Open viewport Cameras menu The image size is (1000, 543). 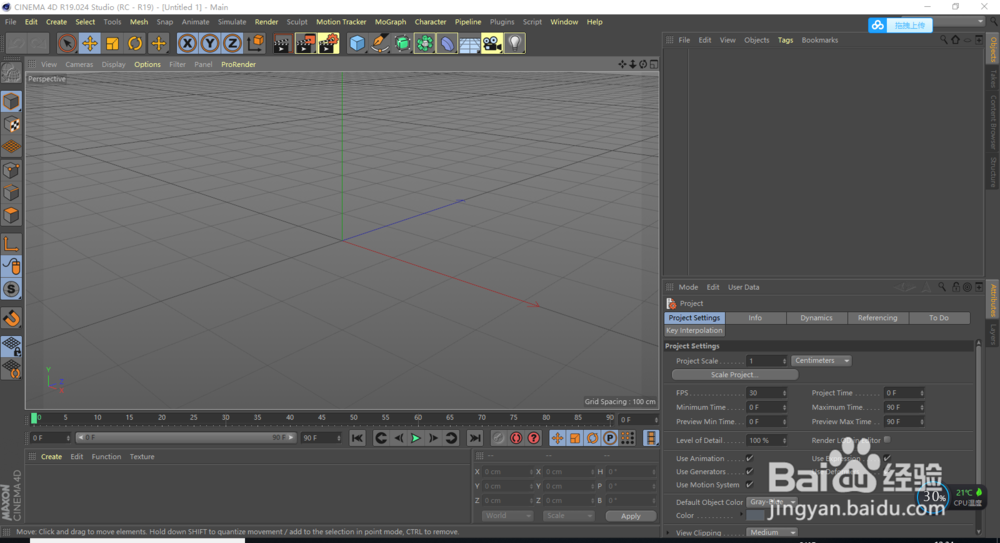[79, 64]
